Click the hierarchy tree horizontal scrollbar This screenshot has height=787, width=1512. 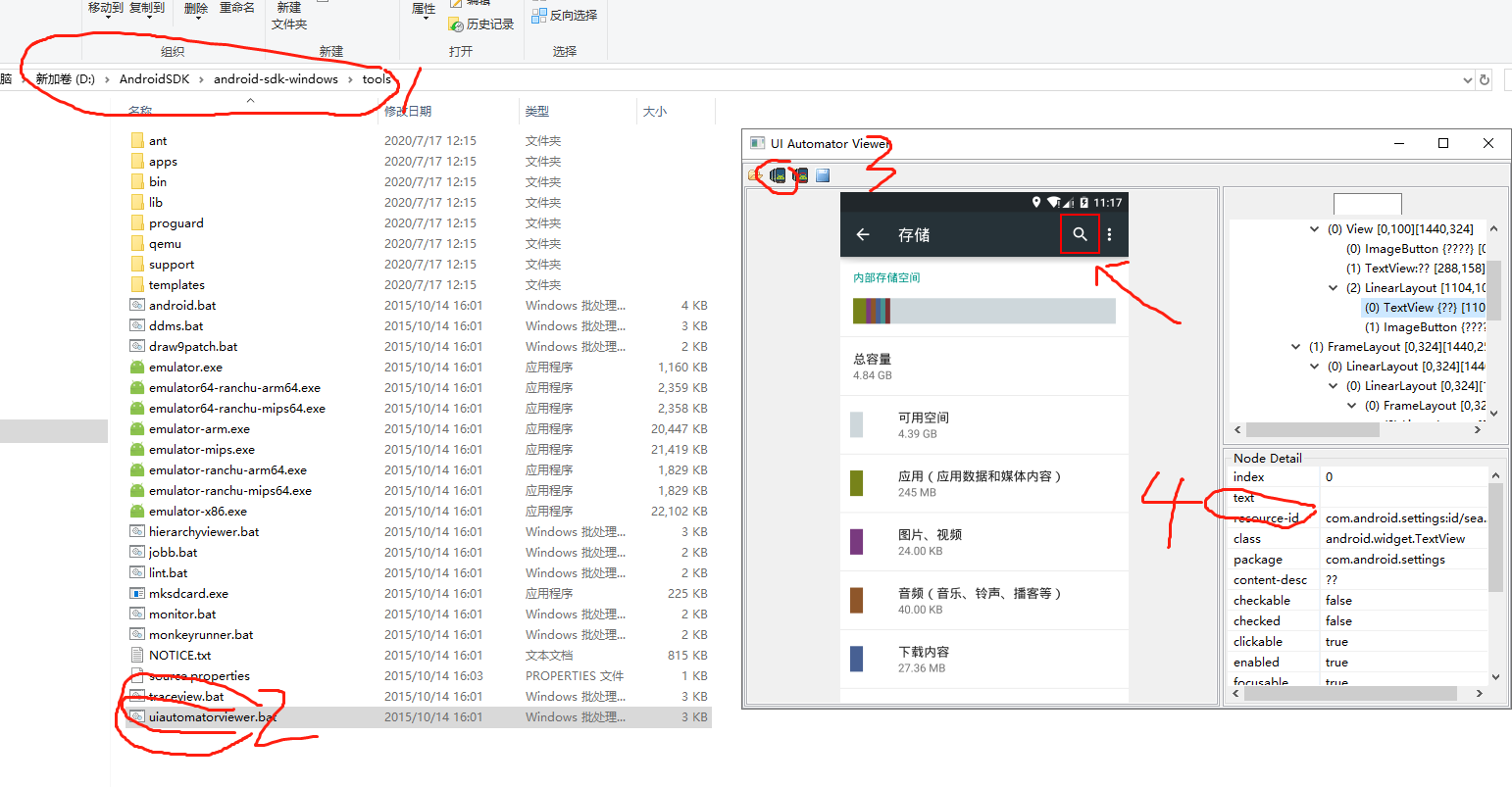[1312, 429]
